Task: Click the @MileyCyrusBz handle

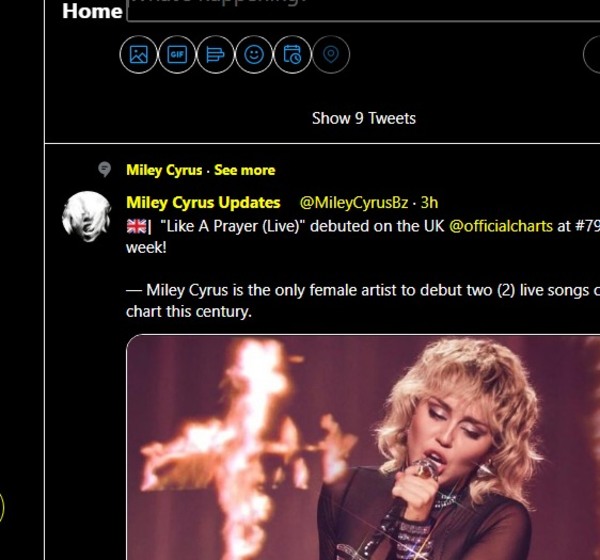Action: click(355, 202)
